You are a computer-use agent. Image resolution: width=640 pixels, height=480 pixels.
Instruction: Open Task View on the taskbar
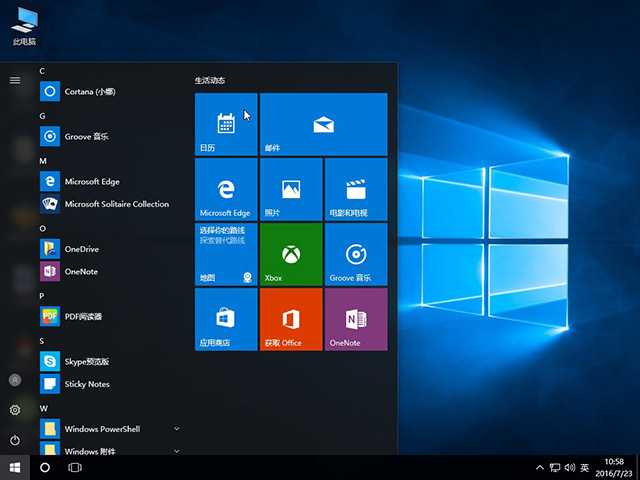click(x=75, y=467)
